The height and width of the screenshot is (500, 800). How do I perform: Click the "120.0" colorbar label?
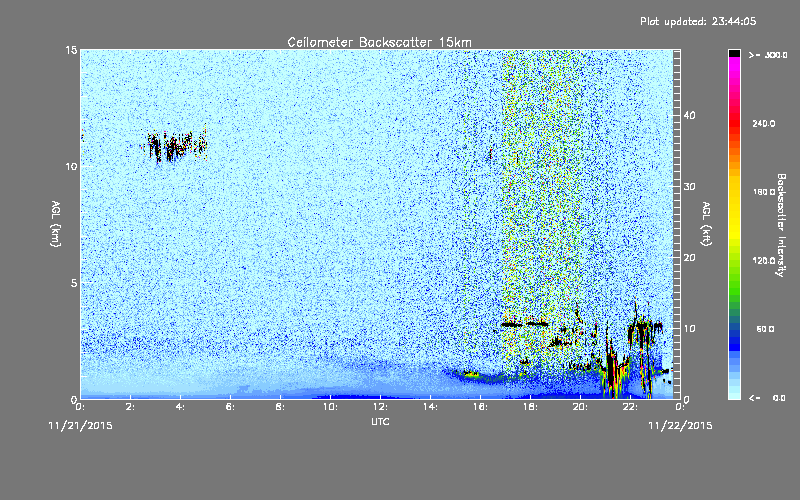pos(764,260)
